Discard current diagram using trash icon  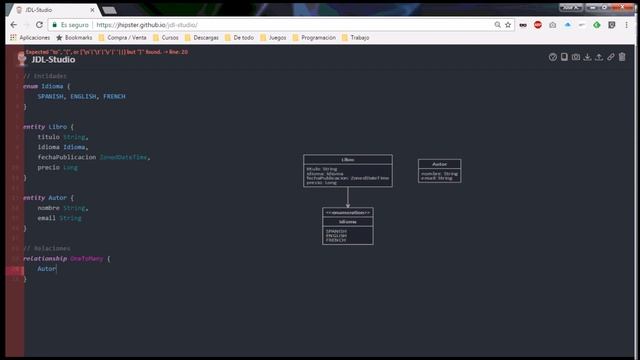622,57
